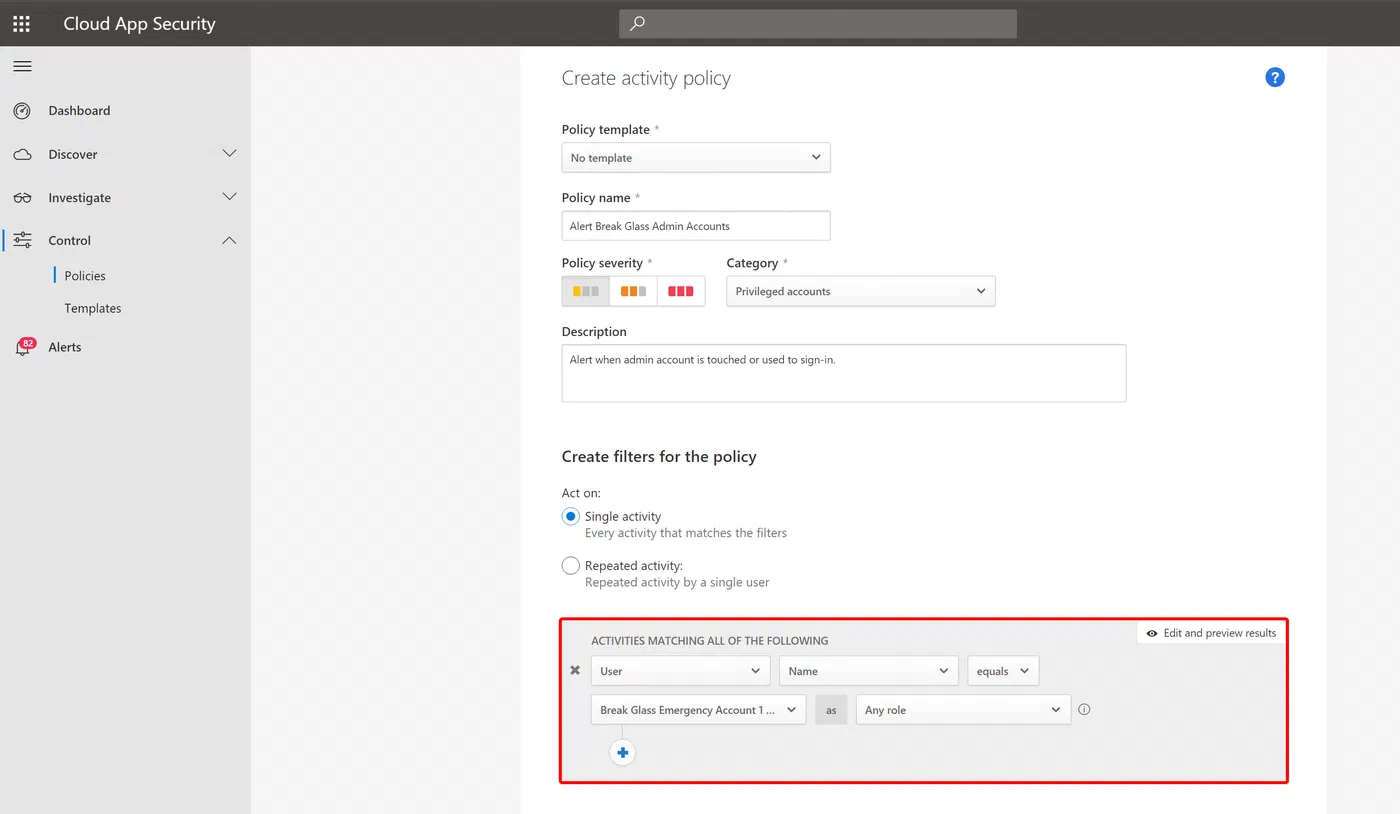
Task: Select the Repeated activity radio button
Action: tap(571, 566)
